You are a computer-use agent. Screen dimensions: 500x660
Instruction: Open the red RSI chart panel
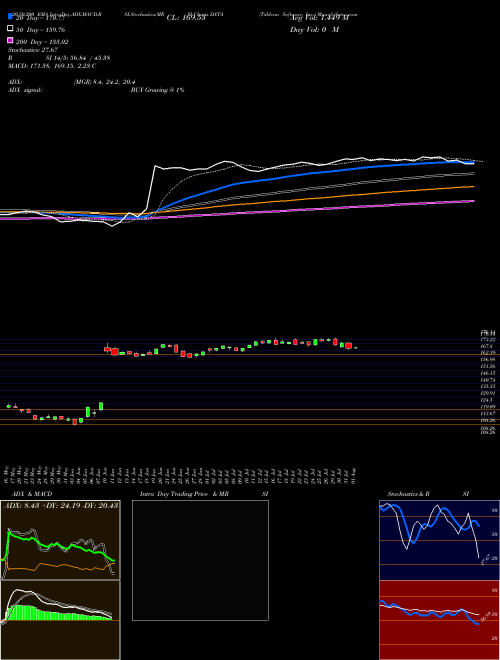tap(439, 620)
